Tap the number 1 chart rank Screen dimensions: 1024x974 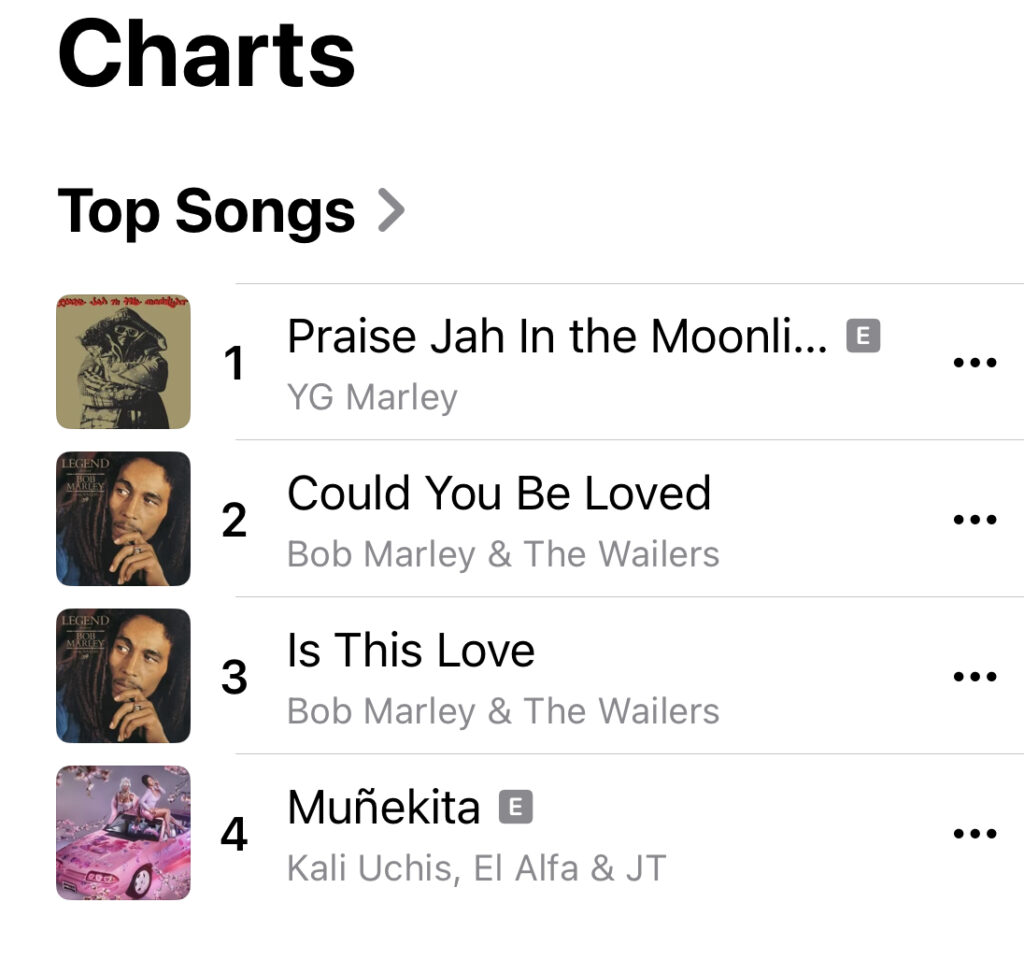tap(234, 364)
